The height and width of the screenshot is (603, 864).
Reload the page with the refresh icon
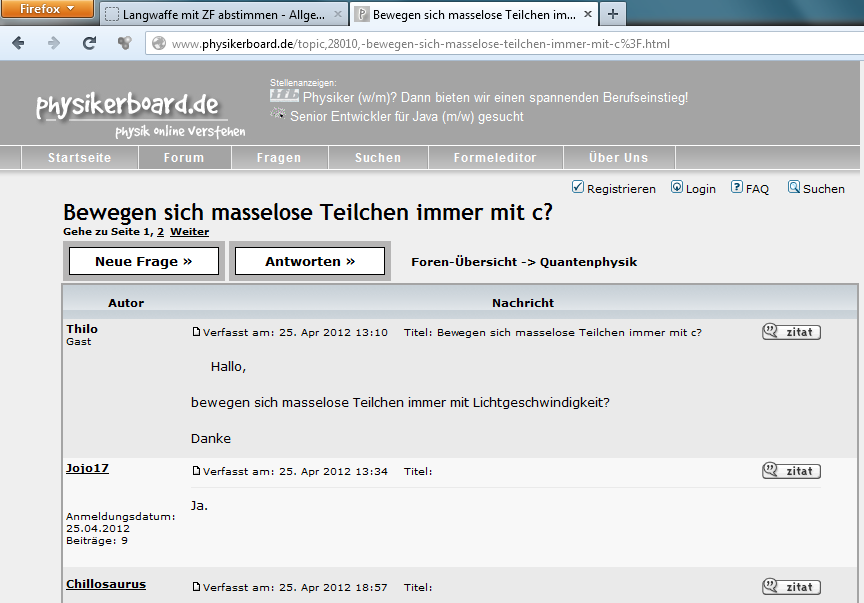pos(89,44)
